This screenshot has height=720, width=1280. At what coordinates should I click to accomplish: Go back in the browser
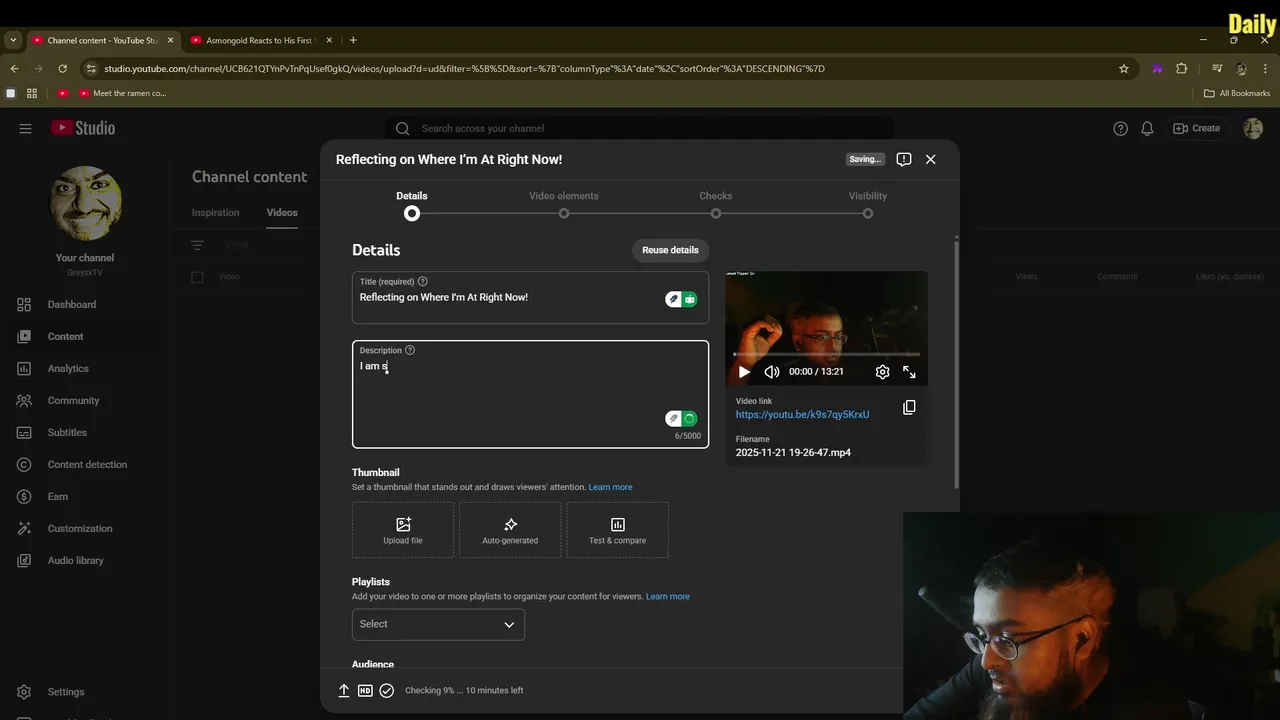(14, 68)
